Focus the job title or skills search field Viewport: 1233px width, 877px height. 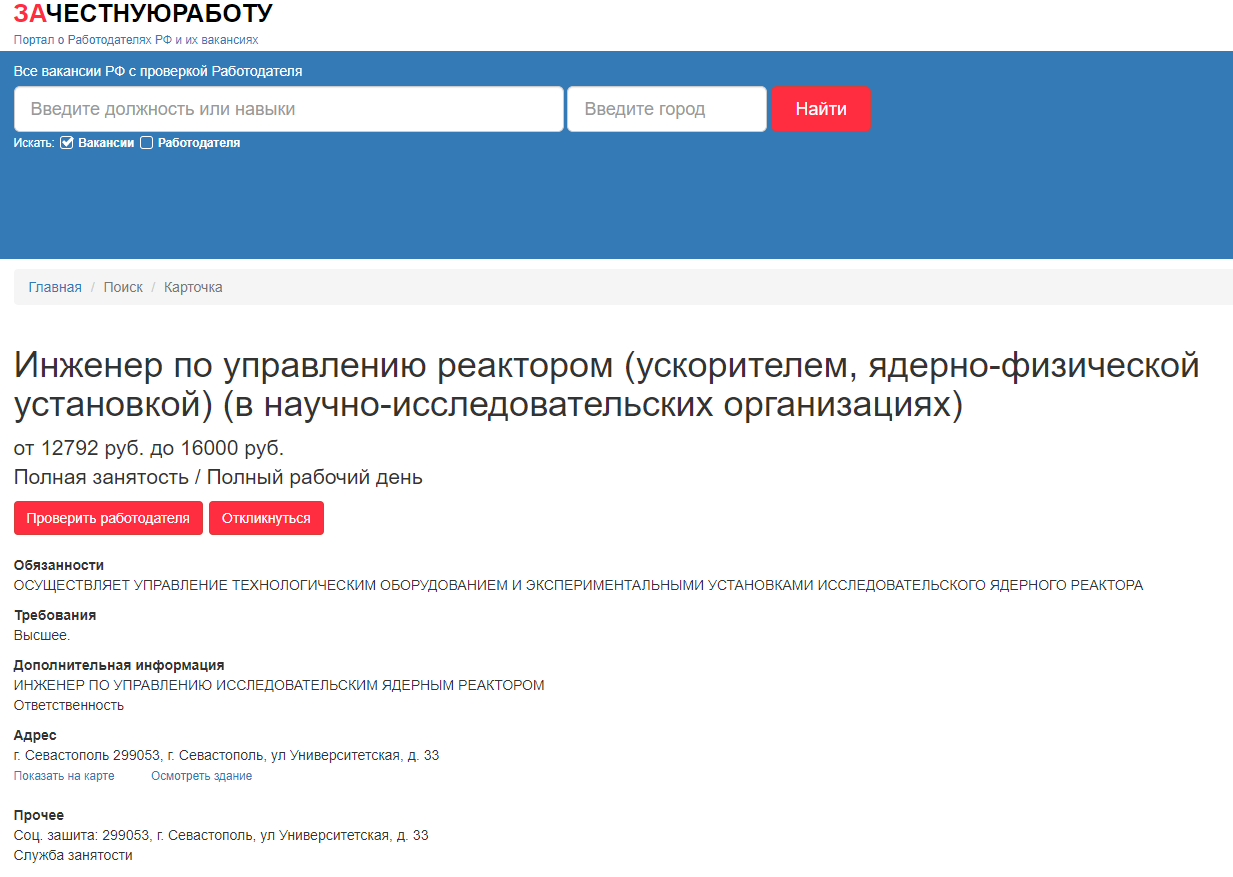[289, 109]
